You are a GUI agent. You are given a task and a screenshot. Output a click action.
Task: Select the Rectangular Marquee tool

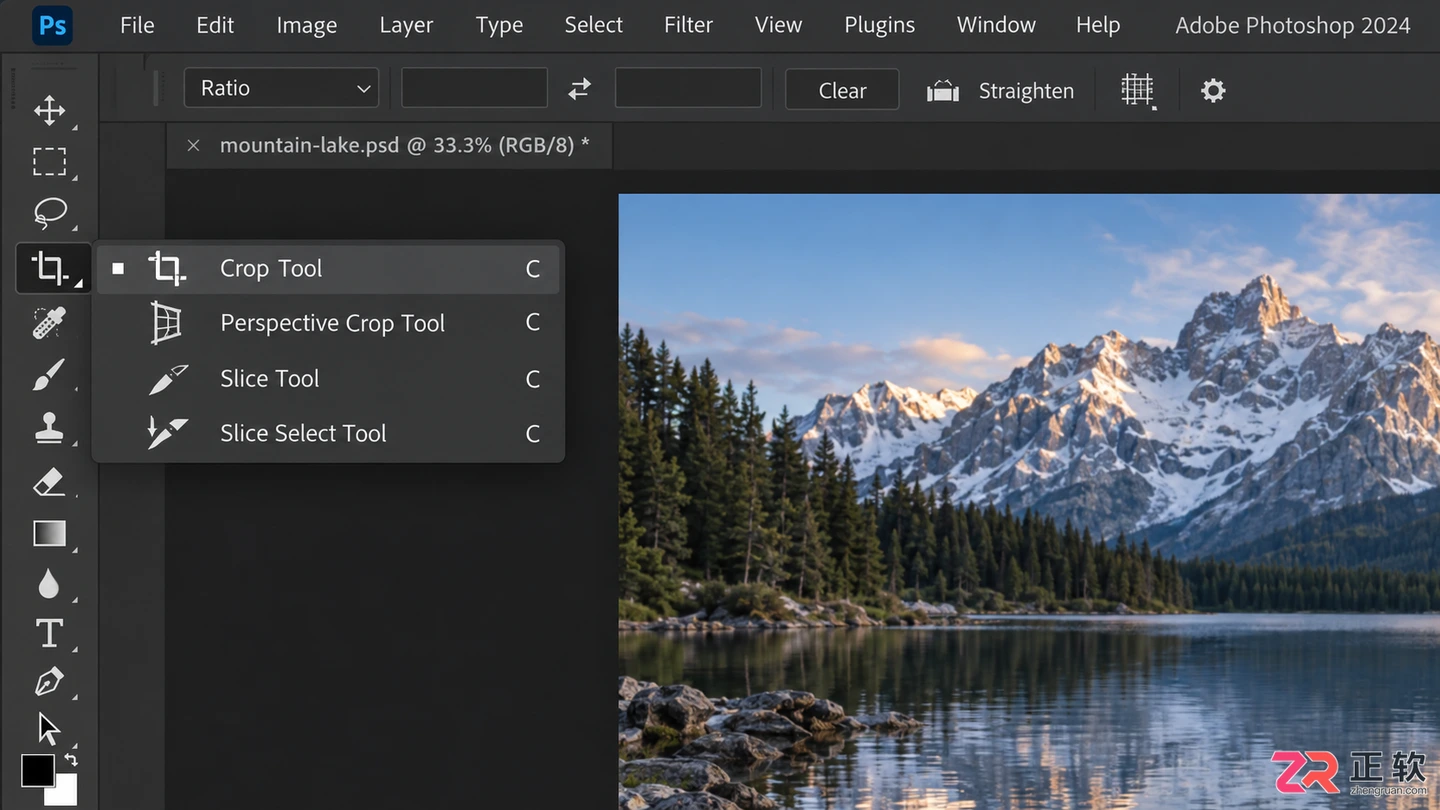(49, 161)
